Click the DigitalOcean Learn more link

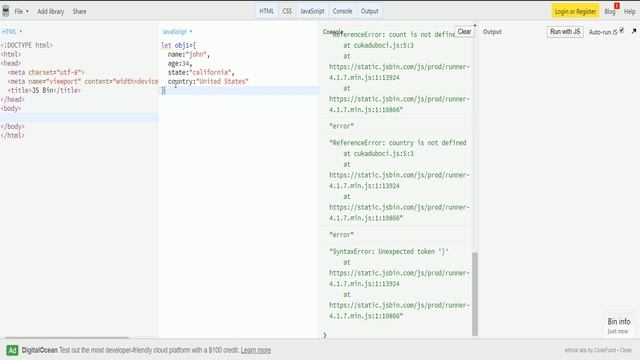[x=256, y=350]
